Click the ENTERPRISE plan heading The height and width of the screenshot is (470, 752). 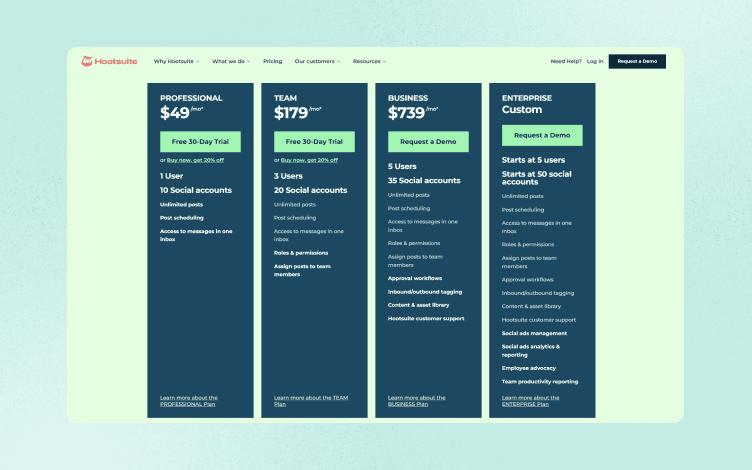click(527, 98)
